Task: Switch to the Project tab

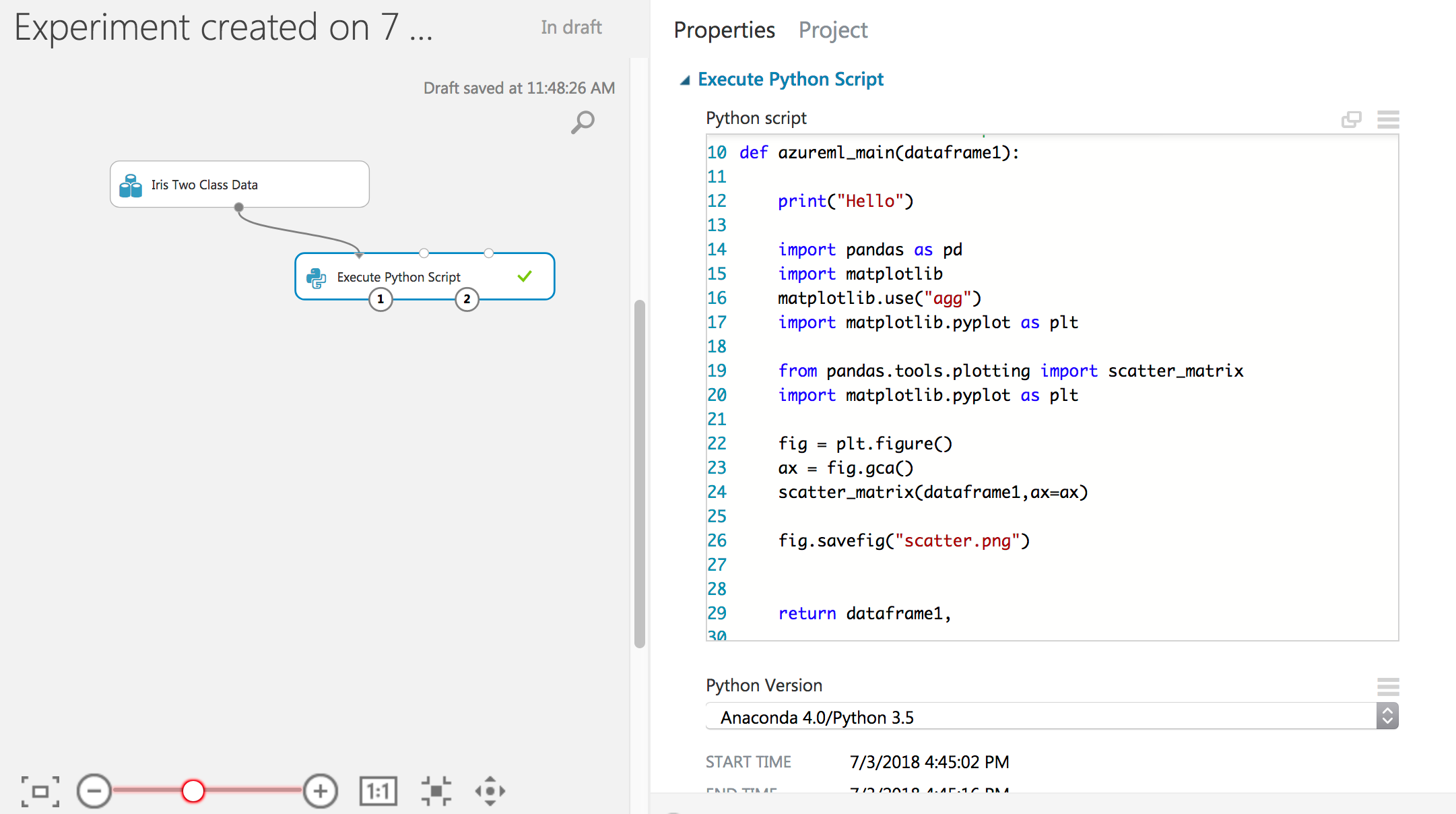Action: click(833, 30)
